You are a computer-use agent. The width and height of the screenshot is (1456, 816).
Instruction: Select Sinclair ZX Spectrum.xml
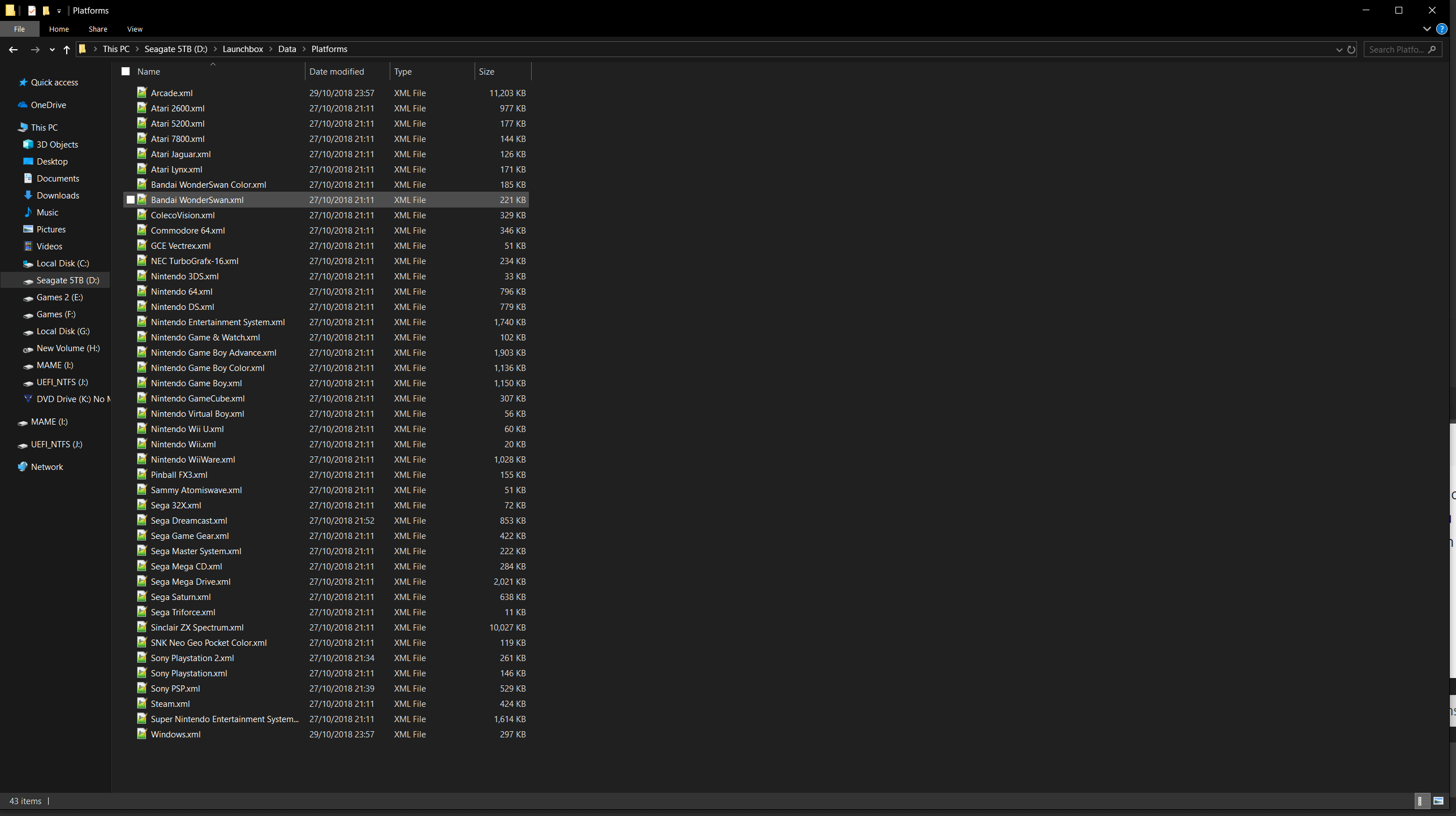click(x=197, y=628)
